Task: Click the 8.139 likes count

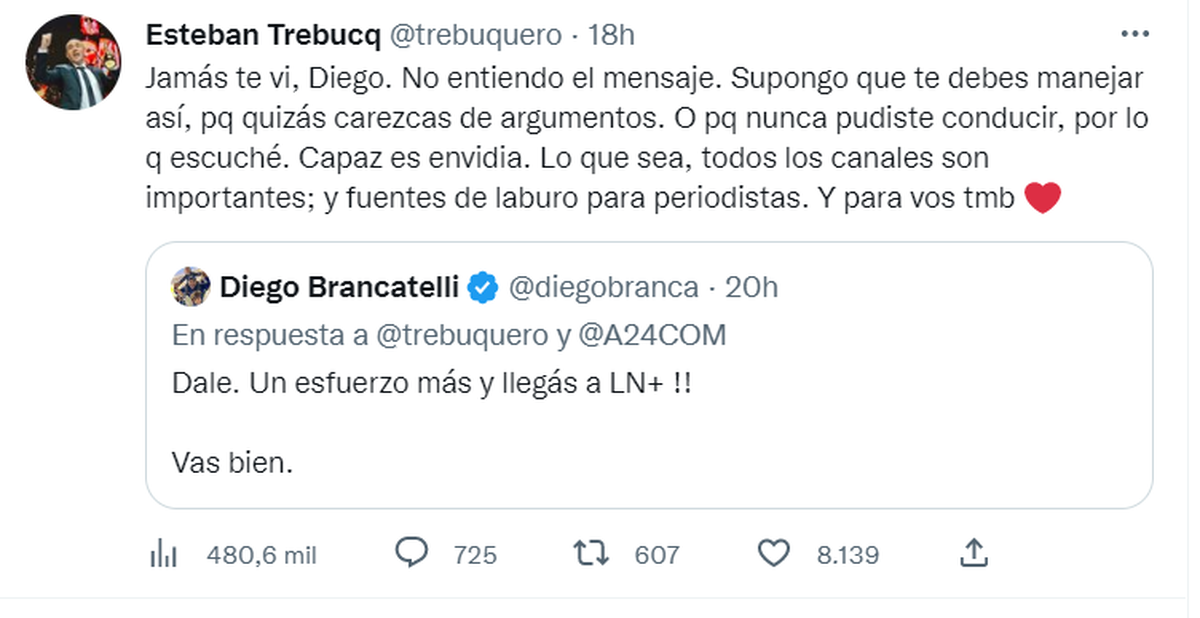Action: (x=847, y=555)
